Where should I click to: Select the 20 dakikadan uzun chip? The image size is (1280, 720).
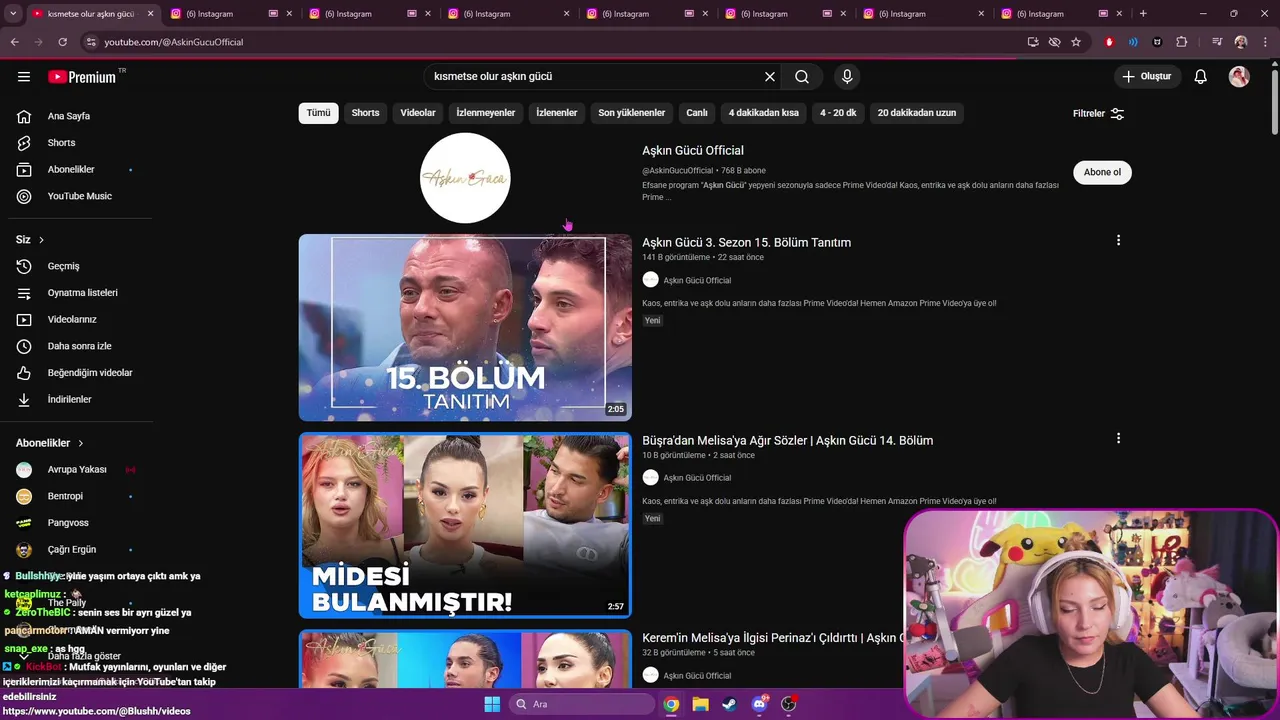[917, 113]
